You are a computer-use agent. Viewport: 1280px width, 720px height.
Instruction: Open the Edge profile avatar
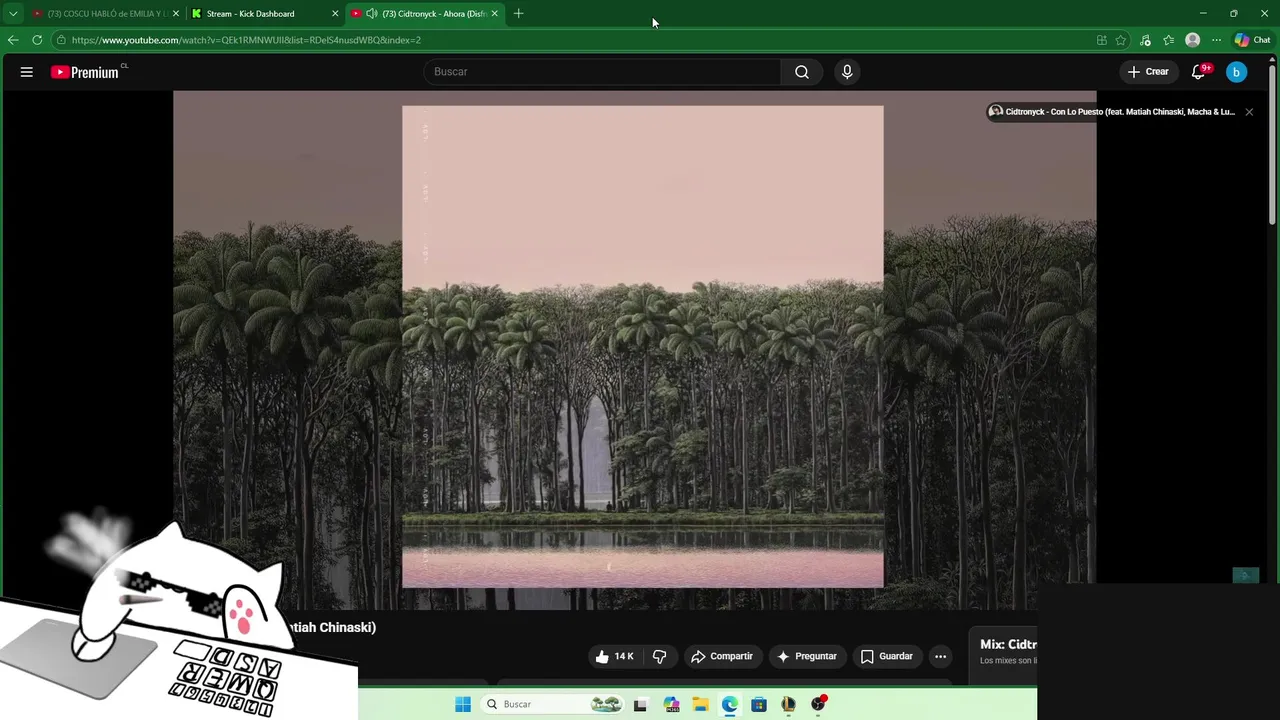point(1192,40)
